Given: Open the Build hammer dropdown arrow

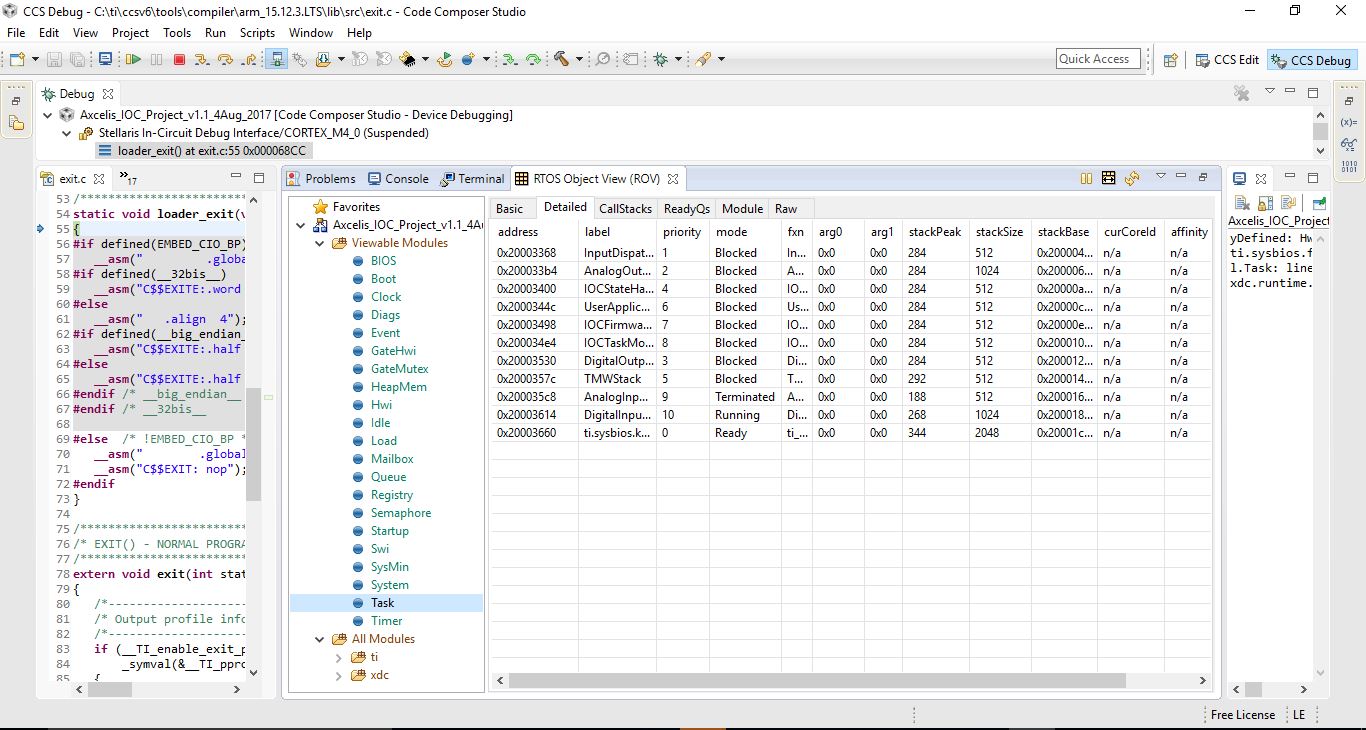Looking at the screenshot, I should pyautogui.click(x=579, y=59).
